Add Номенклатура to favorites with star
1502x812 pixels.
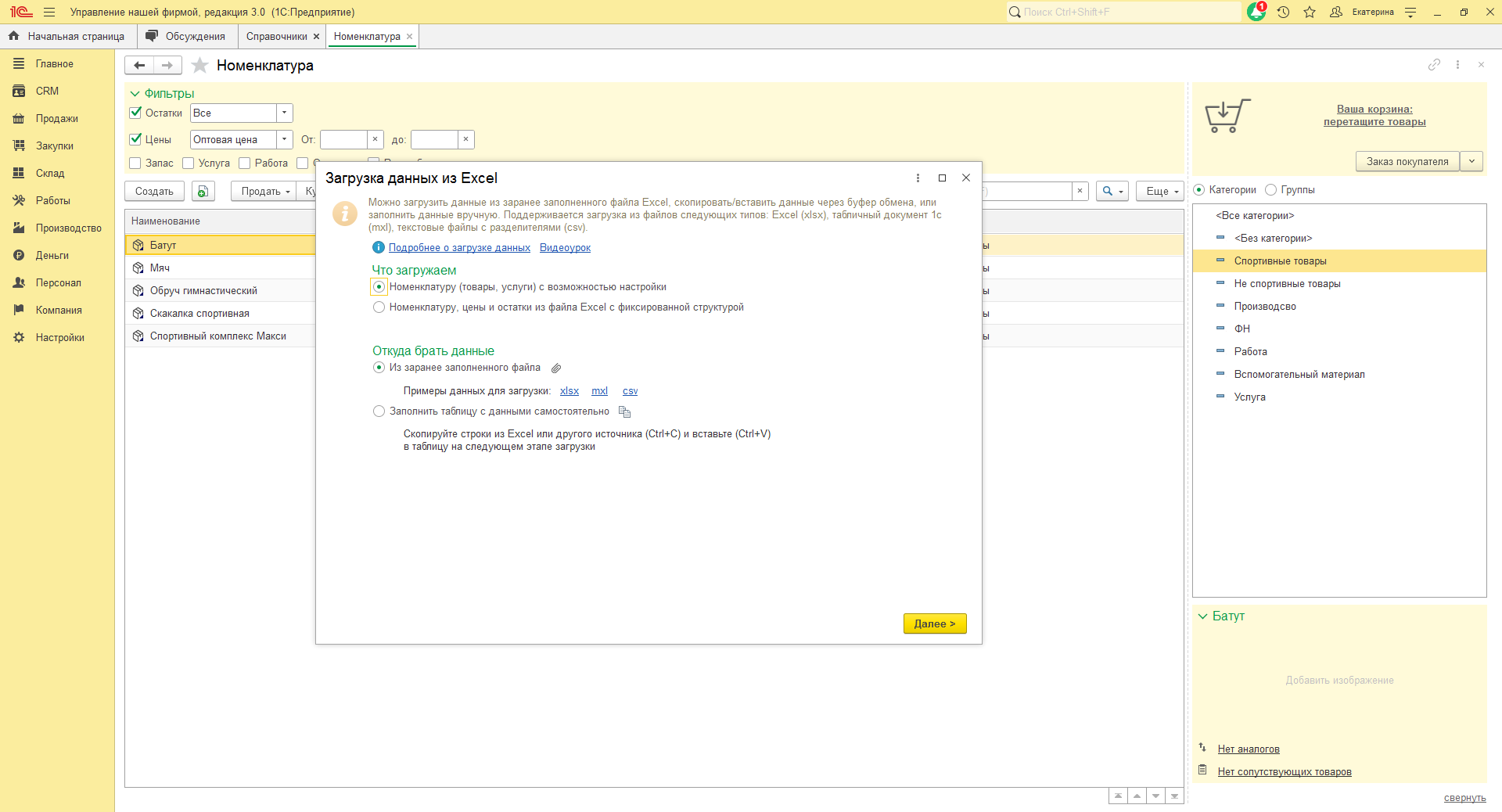point(200,66)
